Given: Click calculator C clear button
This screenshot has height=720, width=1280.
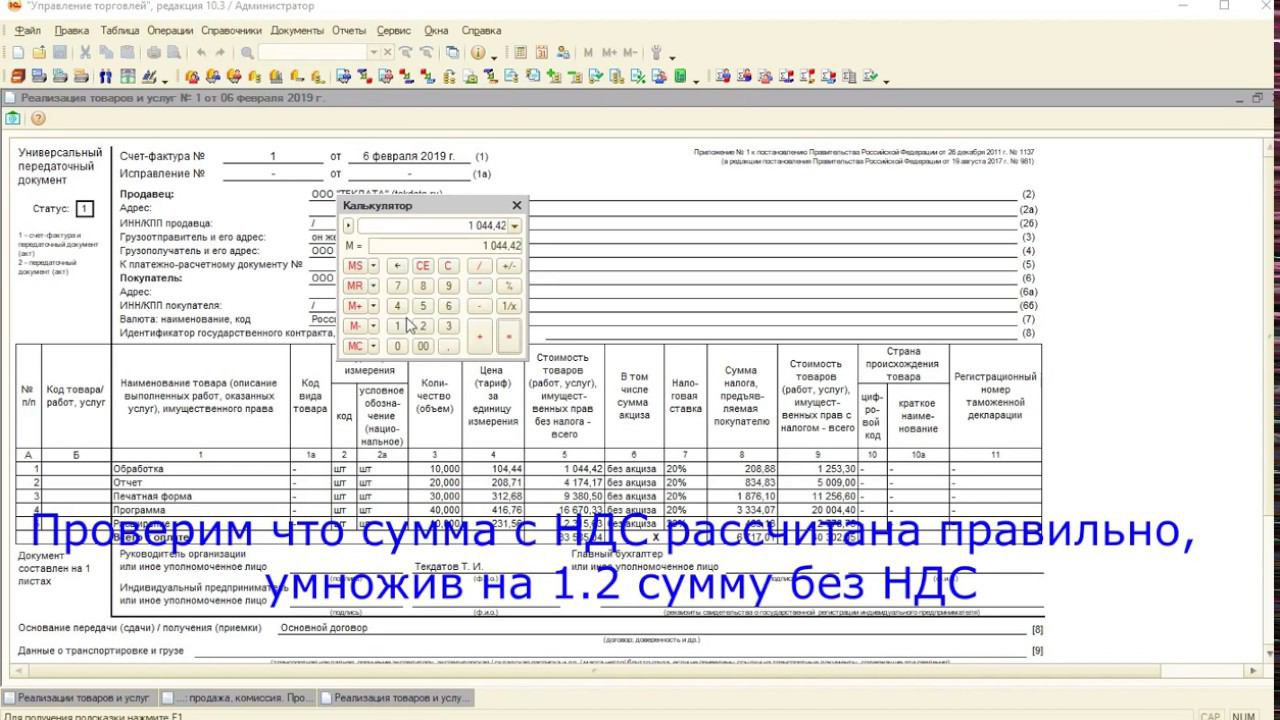Looking at the screenshot, I should (x=448, y=266).
